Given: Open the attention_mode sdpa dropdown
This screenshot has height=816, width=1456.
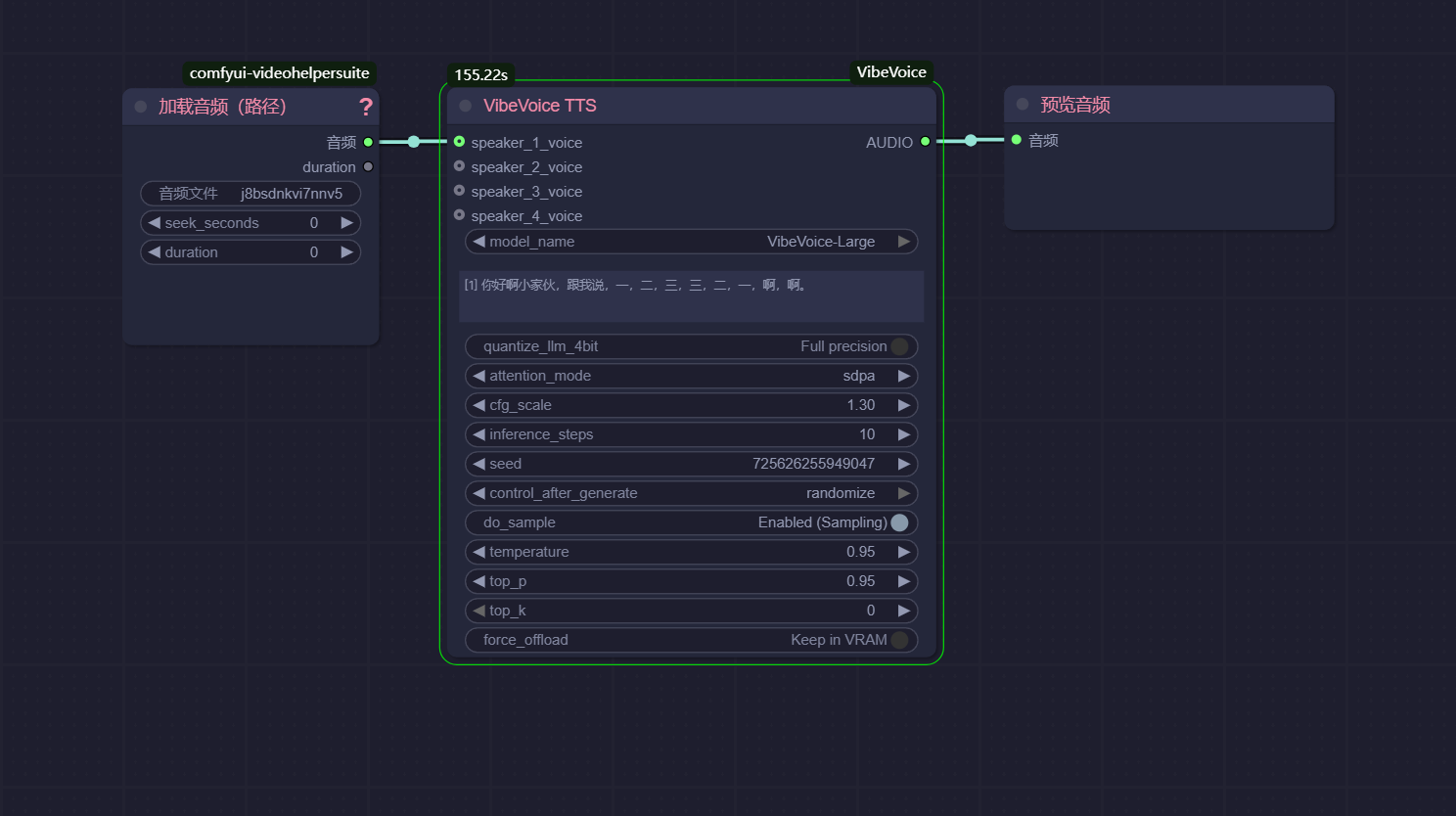Looking at the screenshot, I should [x=691, y=376].
